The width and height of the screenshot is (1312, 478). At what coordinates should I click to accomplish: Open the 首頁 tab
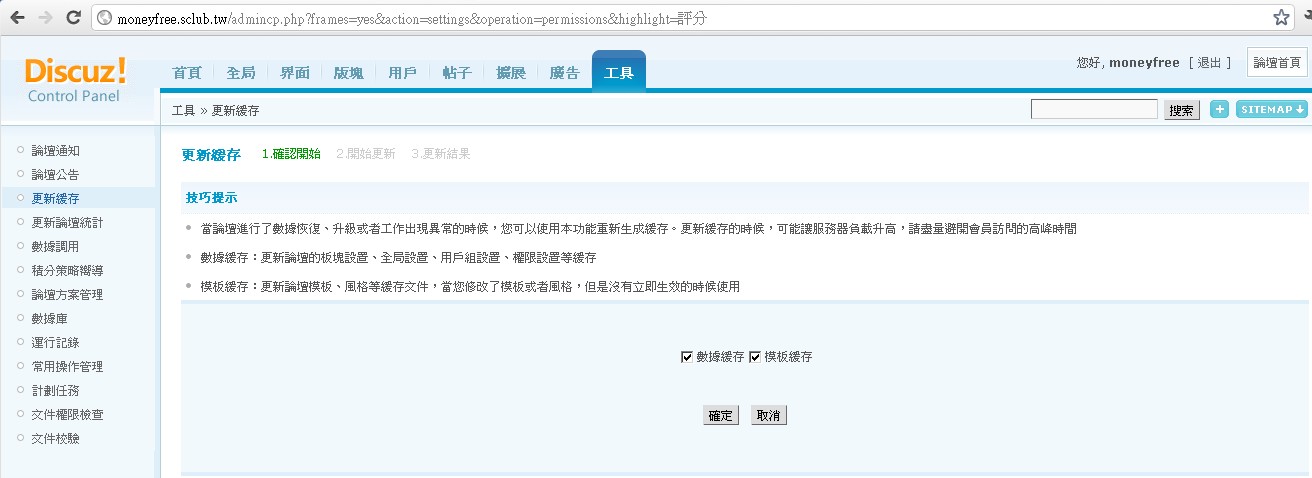pyautogui.click(x=187, y=73)
